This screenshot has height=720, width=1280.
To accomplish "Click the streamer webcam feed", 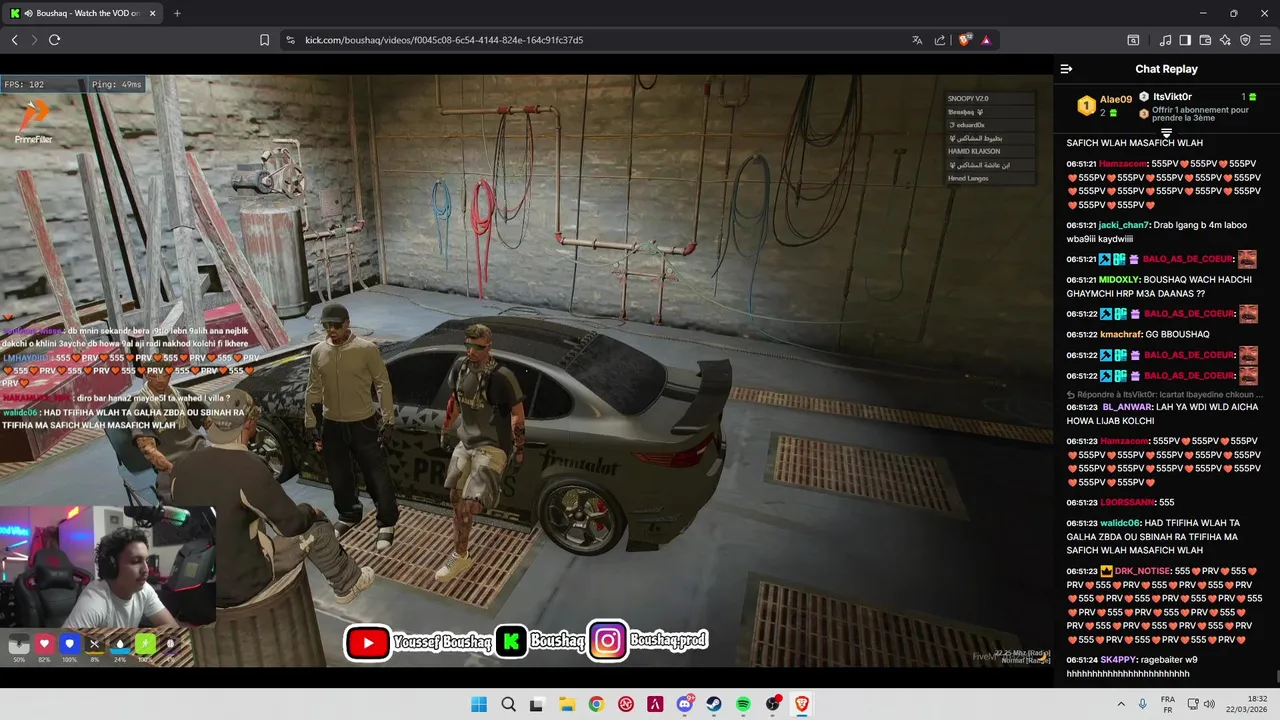I will pyautogui.click(x=107, y=566).
